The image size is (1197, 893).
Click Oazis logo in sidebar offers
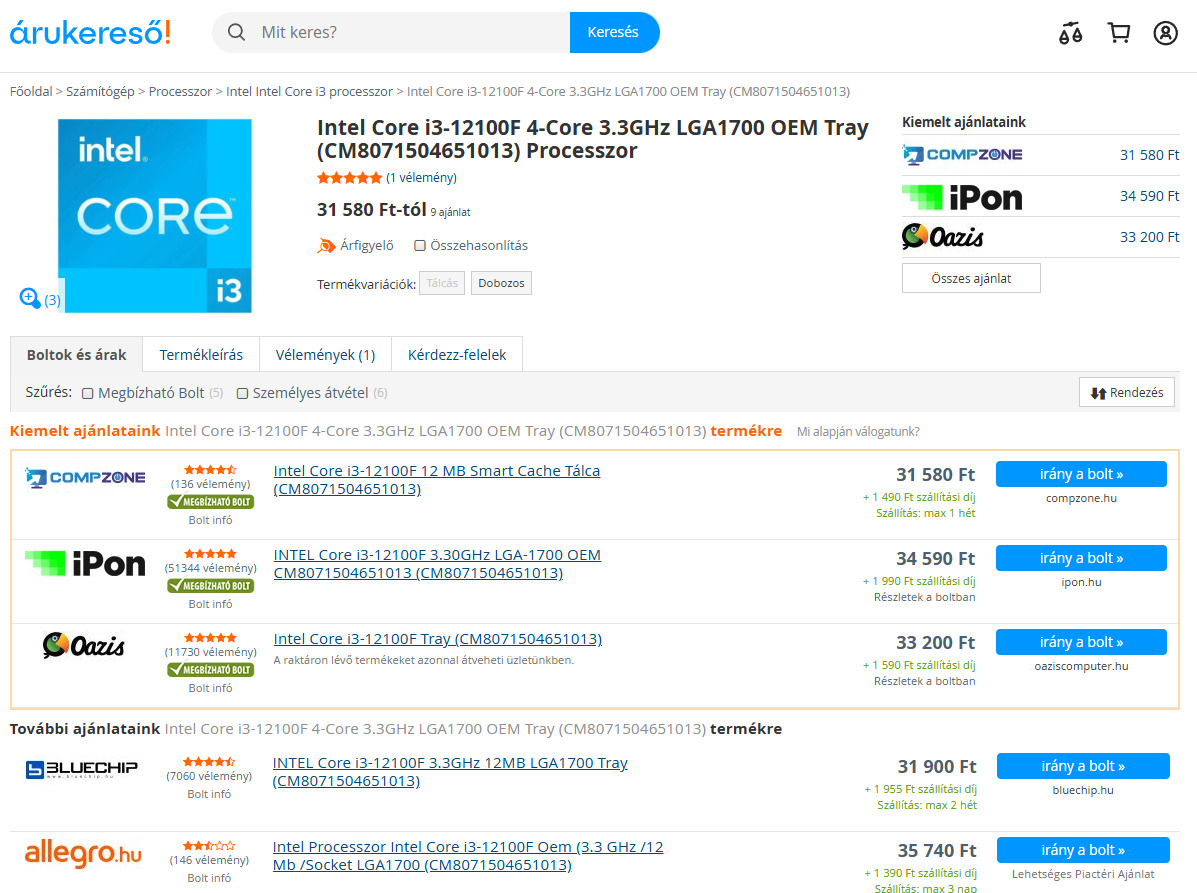point(943,237)
